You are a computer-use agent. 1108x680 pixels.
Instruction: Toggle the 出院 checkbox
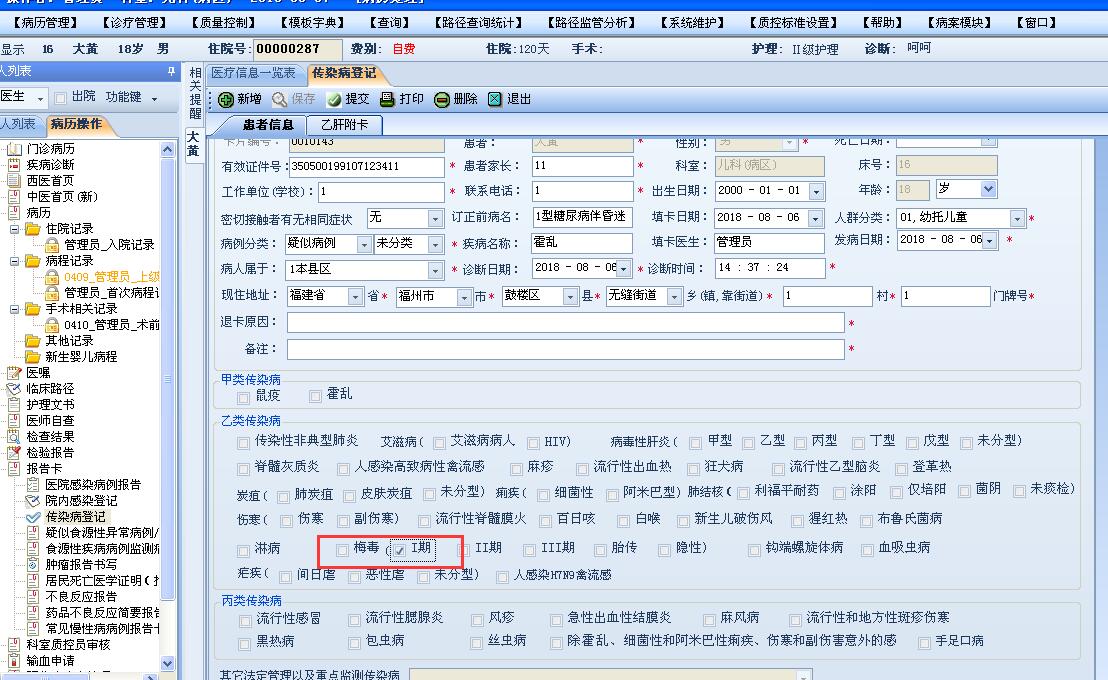pyautogui.click(x=61, y=98)
